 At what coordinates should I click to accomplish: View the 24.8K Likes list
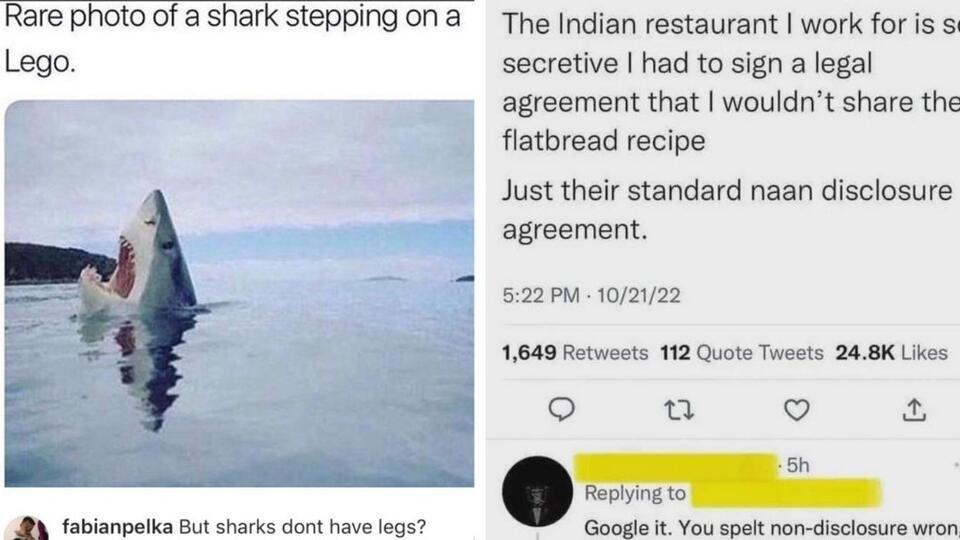(891, 353)
